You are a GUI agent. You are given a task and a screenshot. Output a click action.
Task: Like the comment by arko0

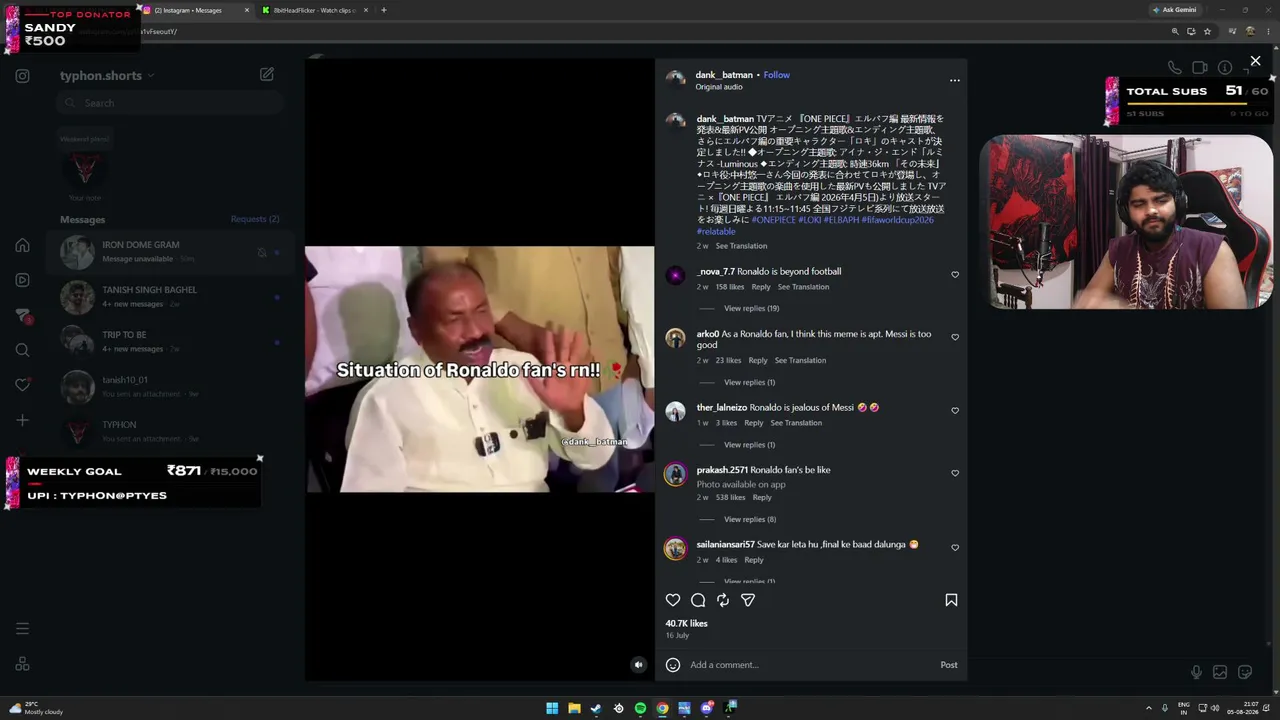(955, 337)
